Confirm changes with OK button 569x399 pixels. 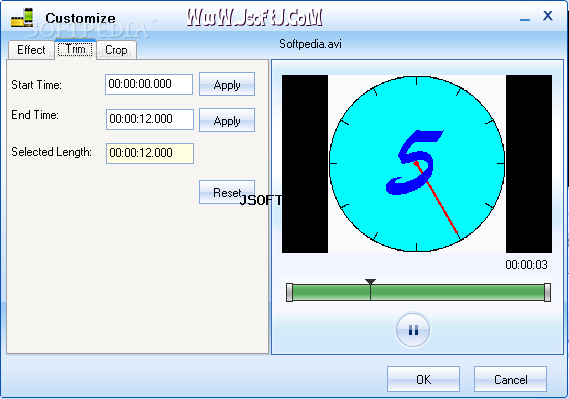coord(423,379)
